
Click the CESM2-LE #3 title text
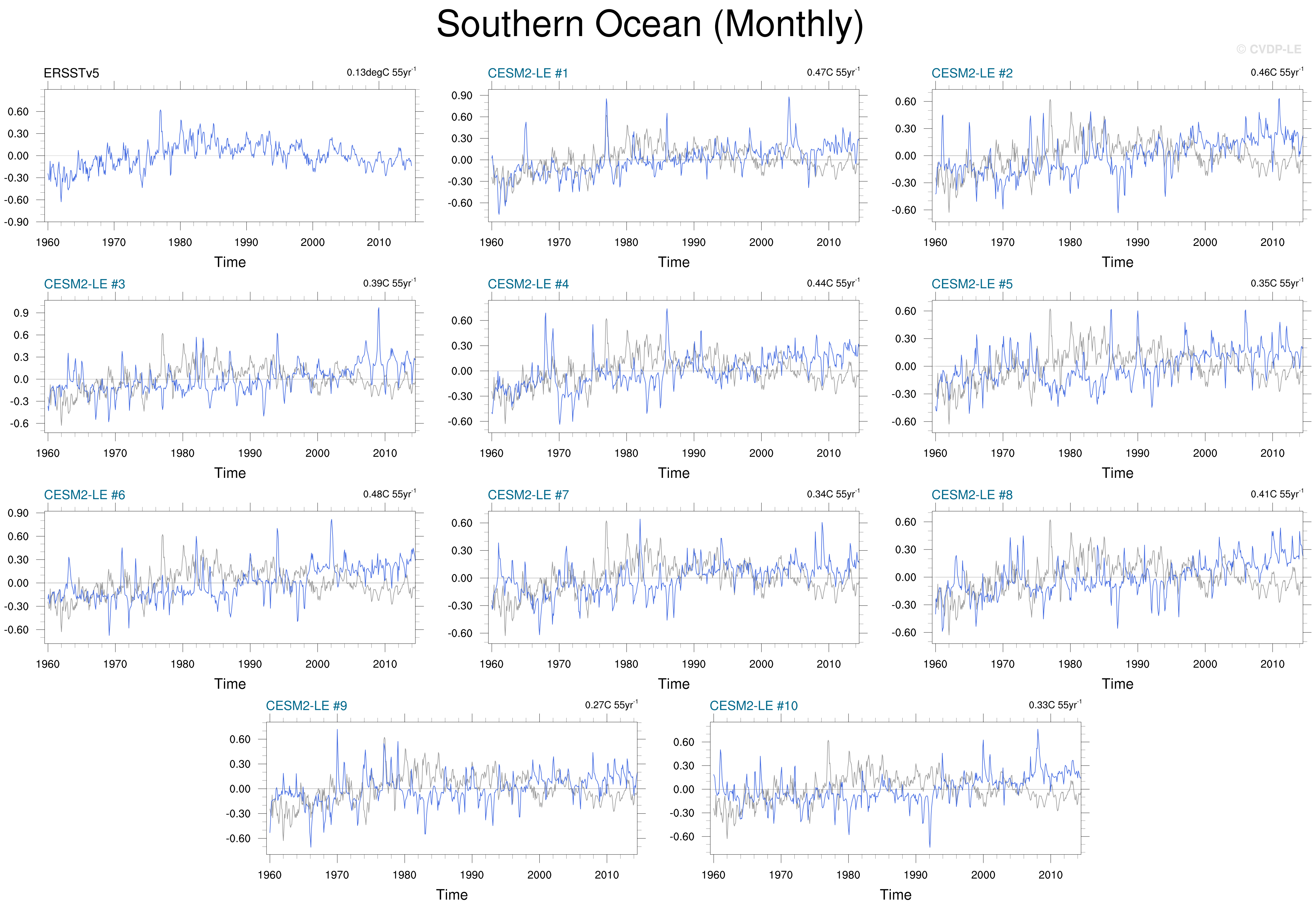pyautogui.click(x=84, y=284)
